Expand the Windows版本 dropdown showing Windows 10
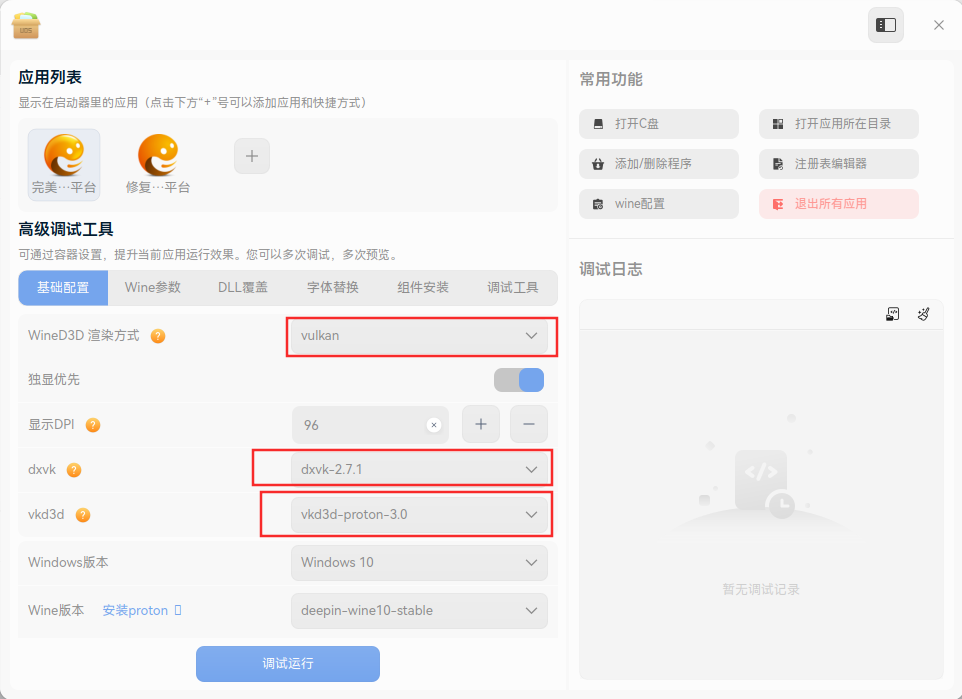The height and width of the screenshot is (699, 962). point(420,563)
